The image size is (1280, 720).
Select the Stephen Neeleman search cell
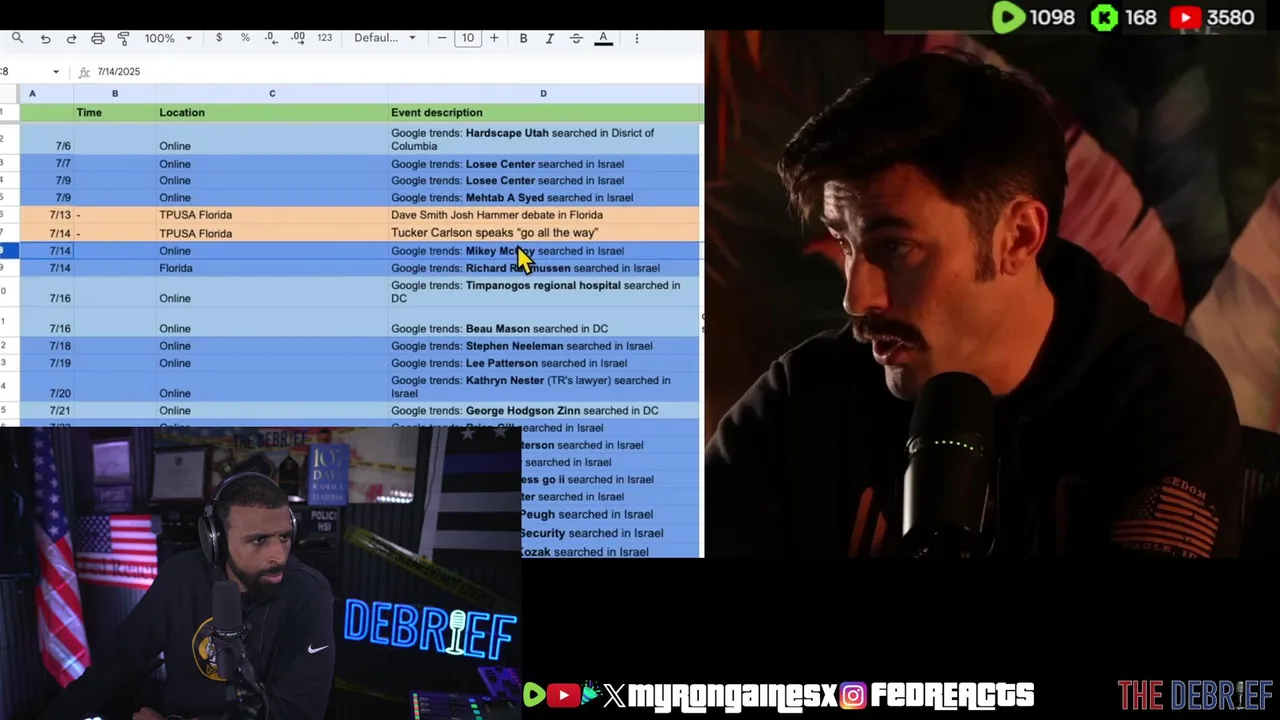click(x=544, y=346)
